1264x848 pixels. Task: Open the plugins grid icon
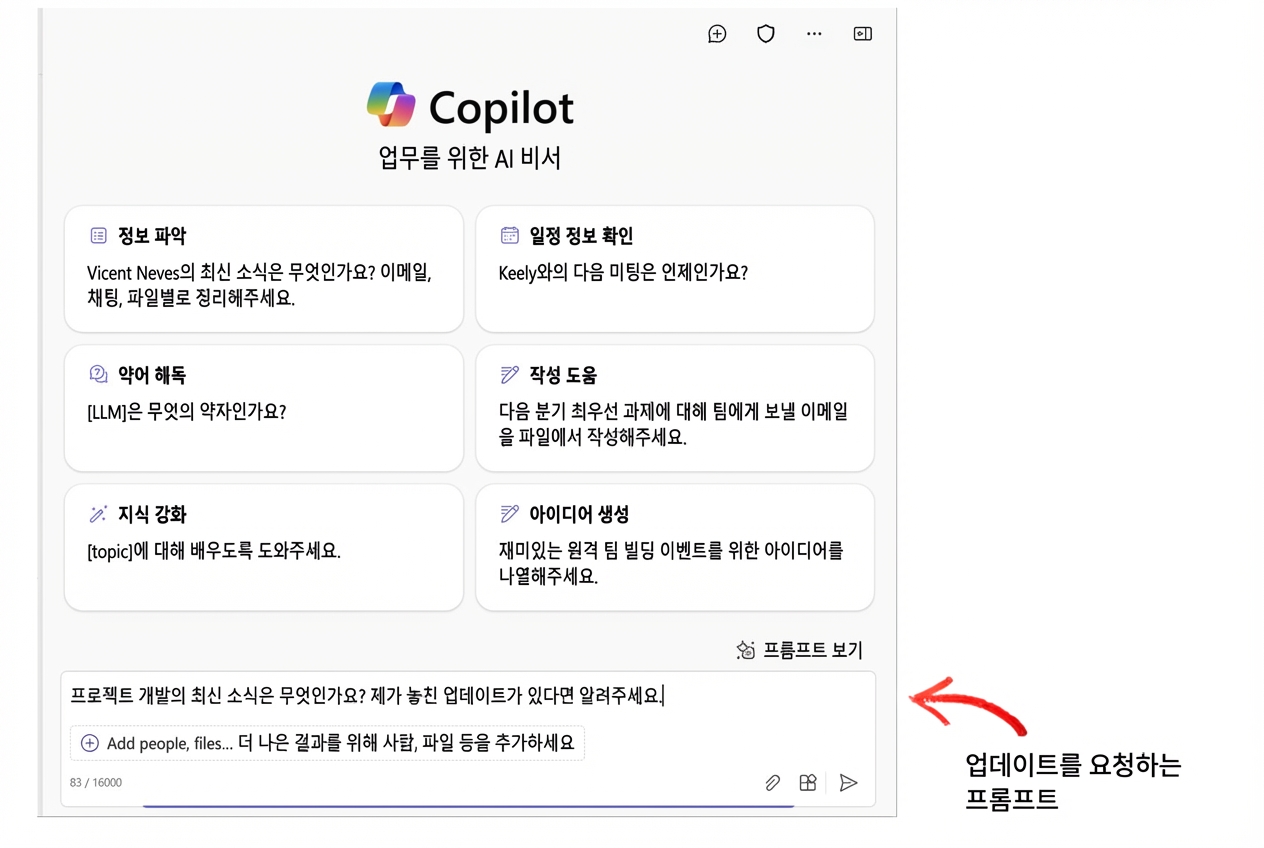tap(808, 783)
